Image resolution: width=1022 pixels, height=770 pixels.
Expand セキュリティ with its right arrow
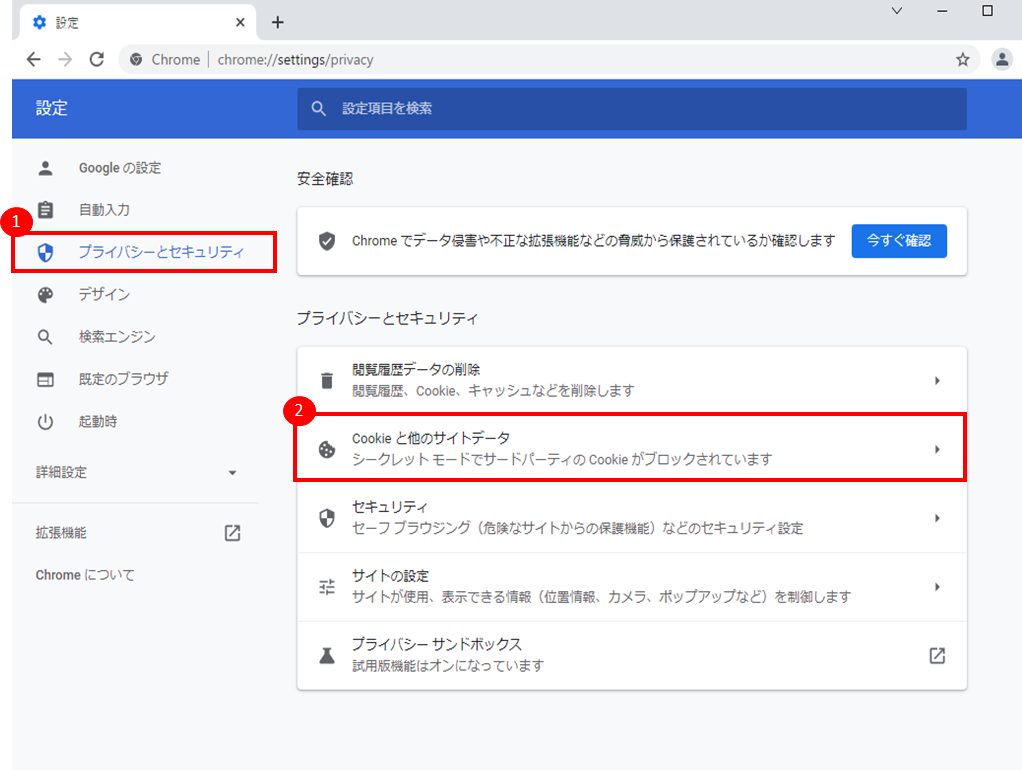[937, 518]
